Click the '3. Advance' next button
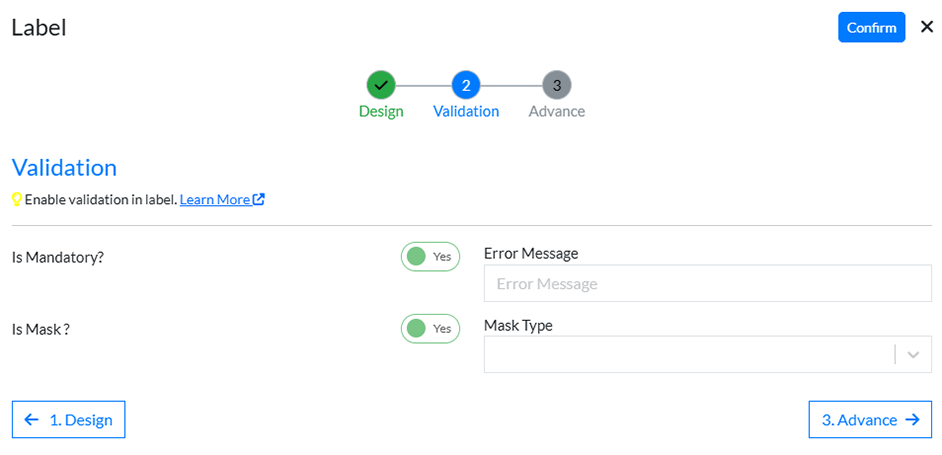Viewport: 942px width, 455px height. tap(869, 420)
